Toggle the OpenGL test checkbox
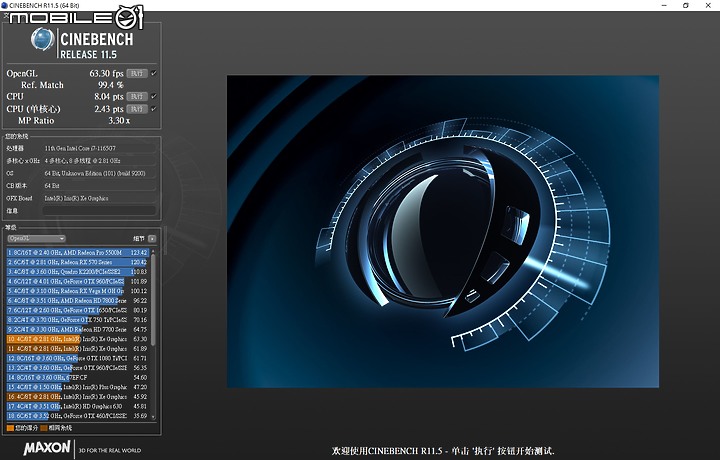 click(x=154, y=73)
